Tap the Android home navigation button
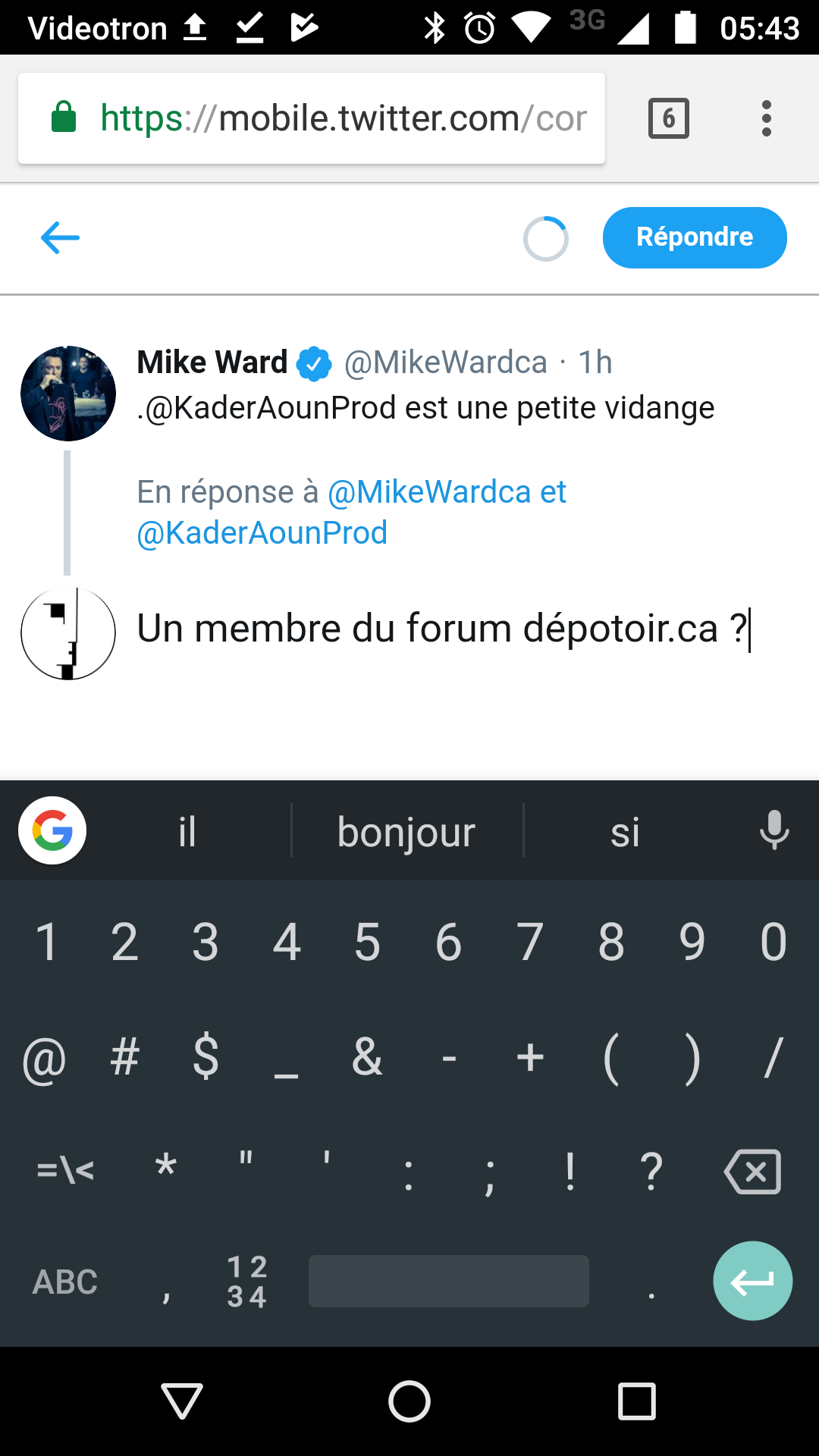The image size is (819, 1456). 409,1401
